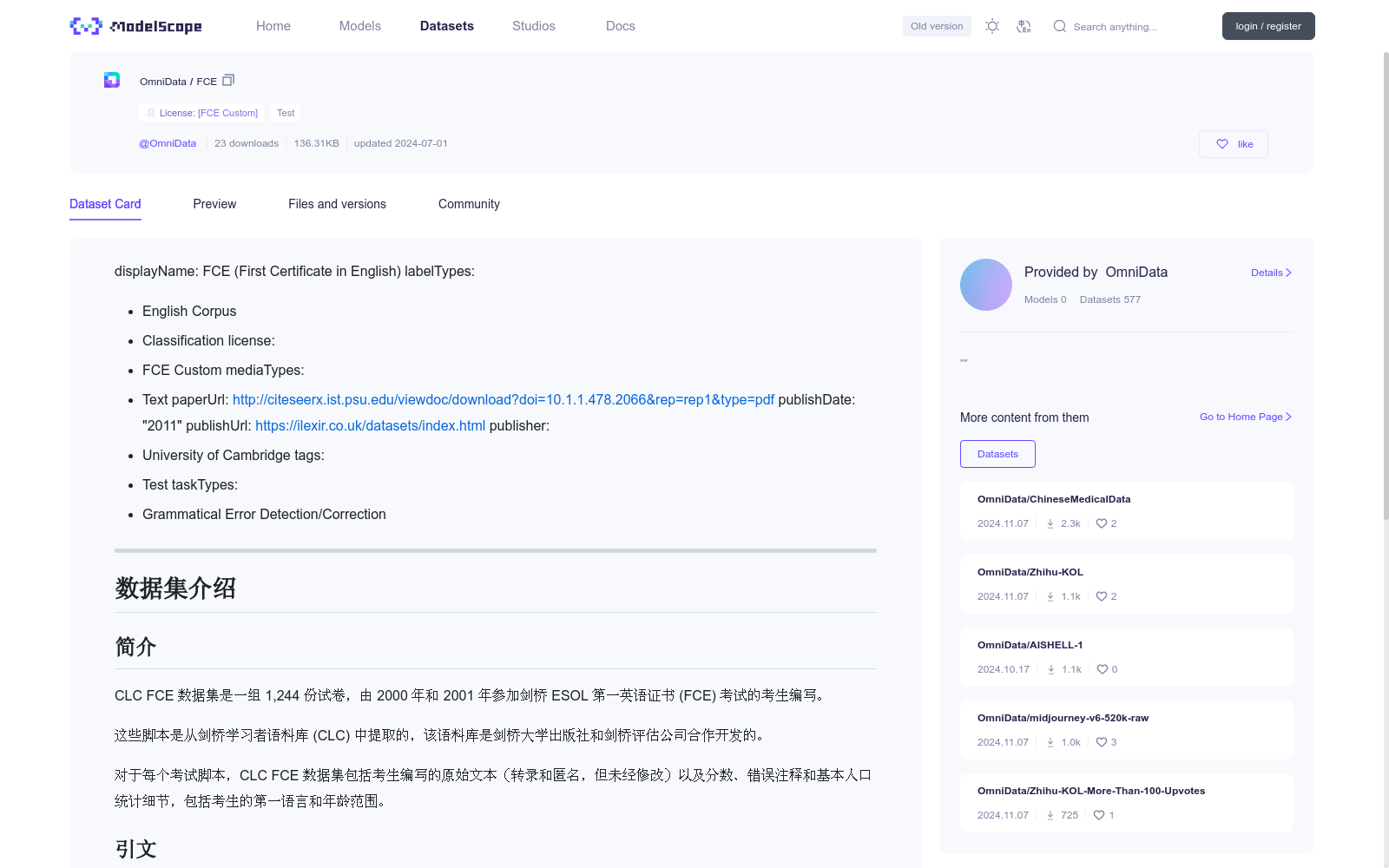Click OmniData in the breadcrumb
The width and height of the screenshot is (1389, 868).
tap(163, 82)
